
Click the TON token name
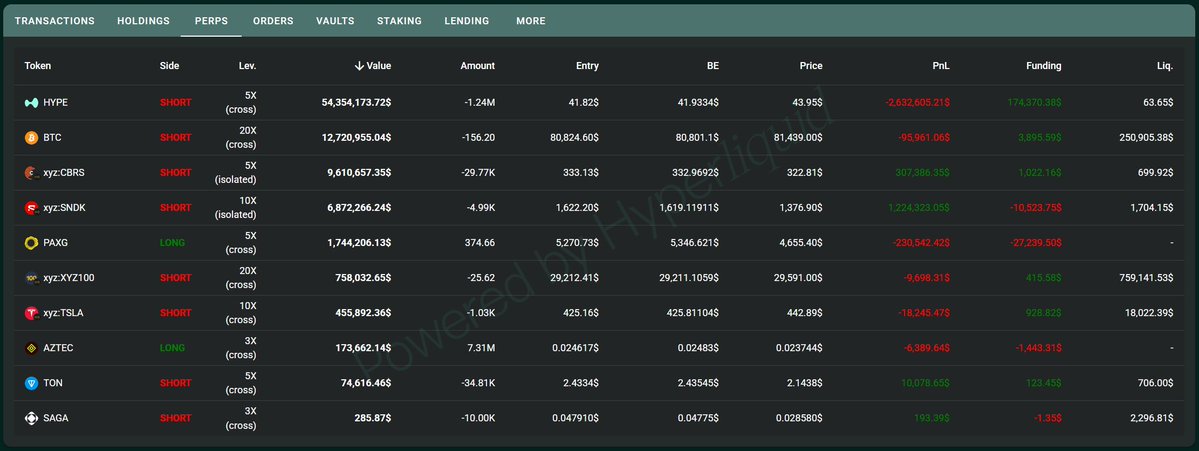click(x=53, y=383)
